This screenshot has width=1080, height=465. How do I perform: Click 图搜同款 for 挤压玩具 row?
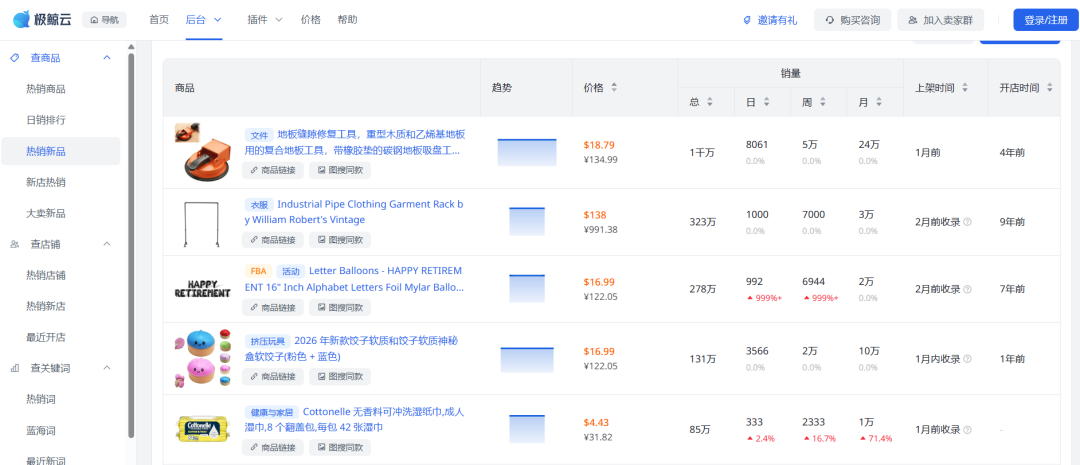[x=340, y=376]
